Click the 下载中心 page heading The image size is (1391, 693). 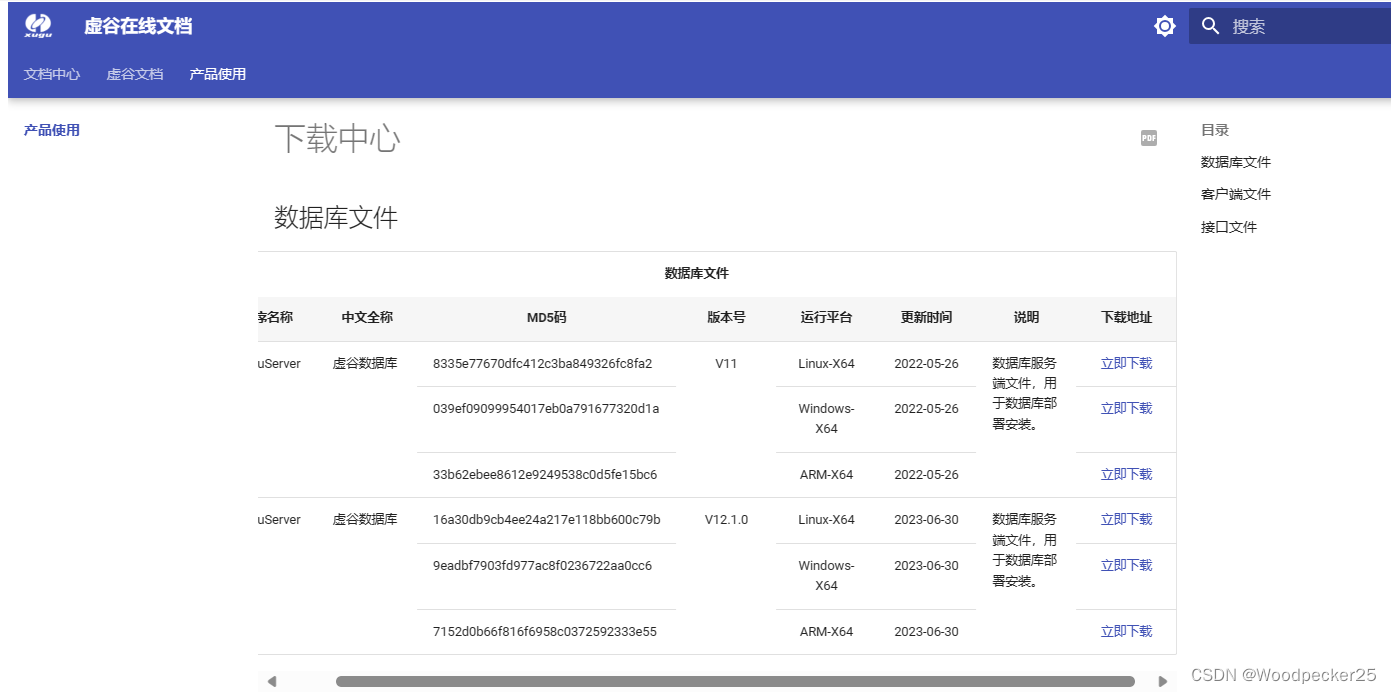pyautogui.click(x=337, y=138)
